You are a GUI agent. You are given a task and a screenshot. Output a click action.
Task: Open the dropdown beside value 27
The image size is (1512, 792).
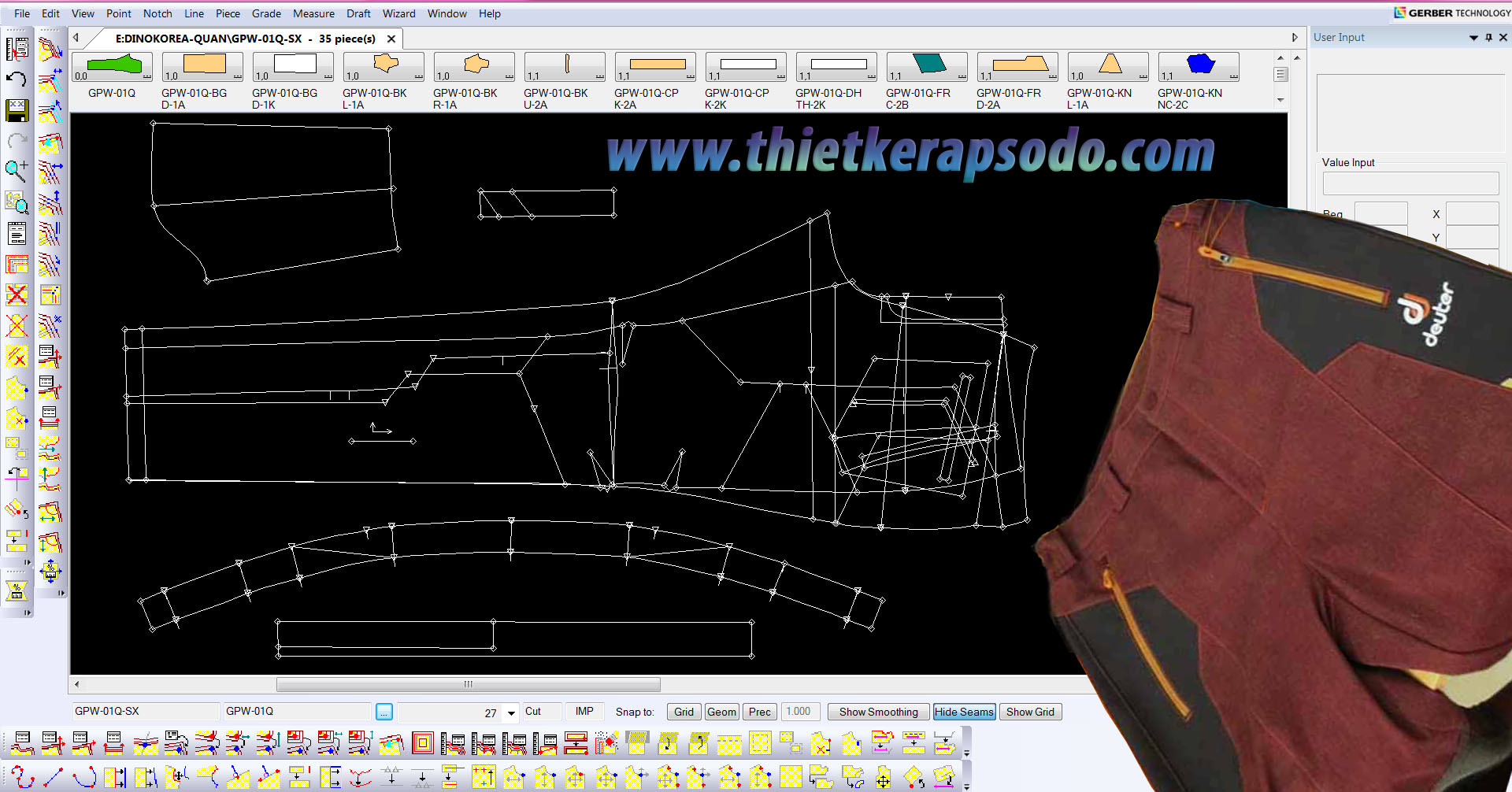511,713
